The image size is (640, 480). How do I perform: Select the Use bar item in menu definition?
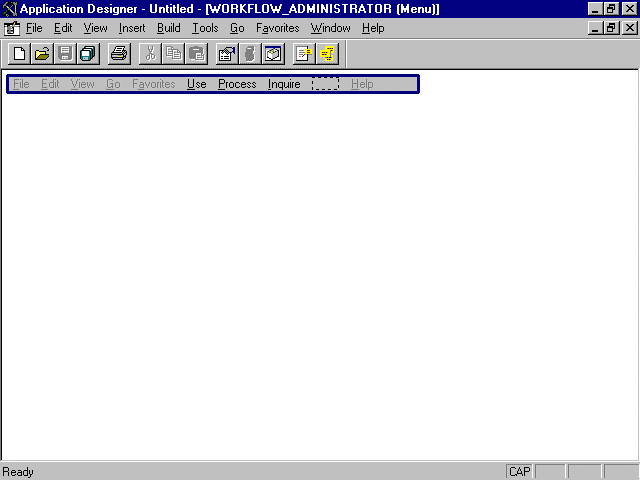(x=197, y=84)
